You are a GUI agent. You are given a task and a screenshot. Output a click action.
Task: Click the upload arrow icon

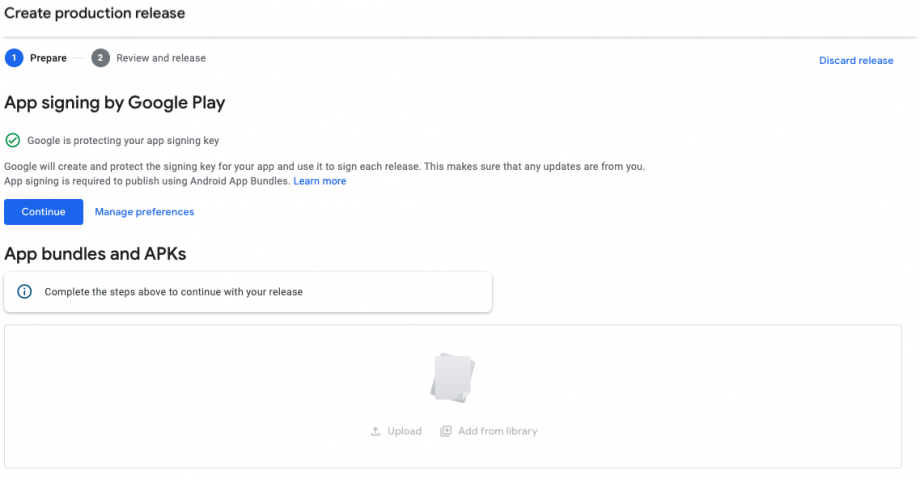click(x=376, y=431)
